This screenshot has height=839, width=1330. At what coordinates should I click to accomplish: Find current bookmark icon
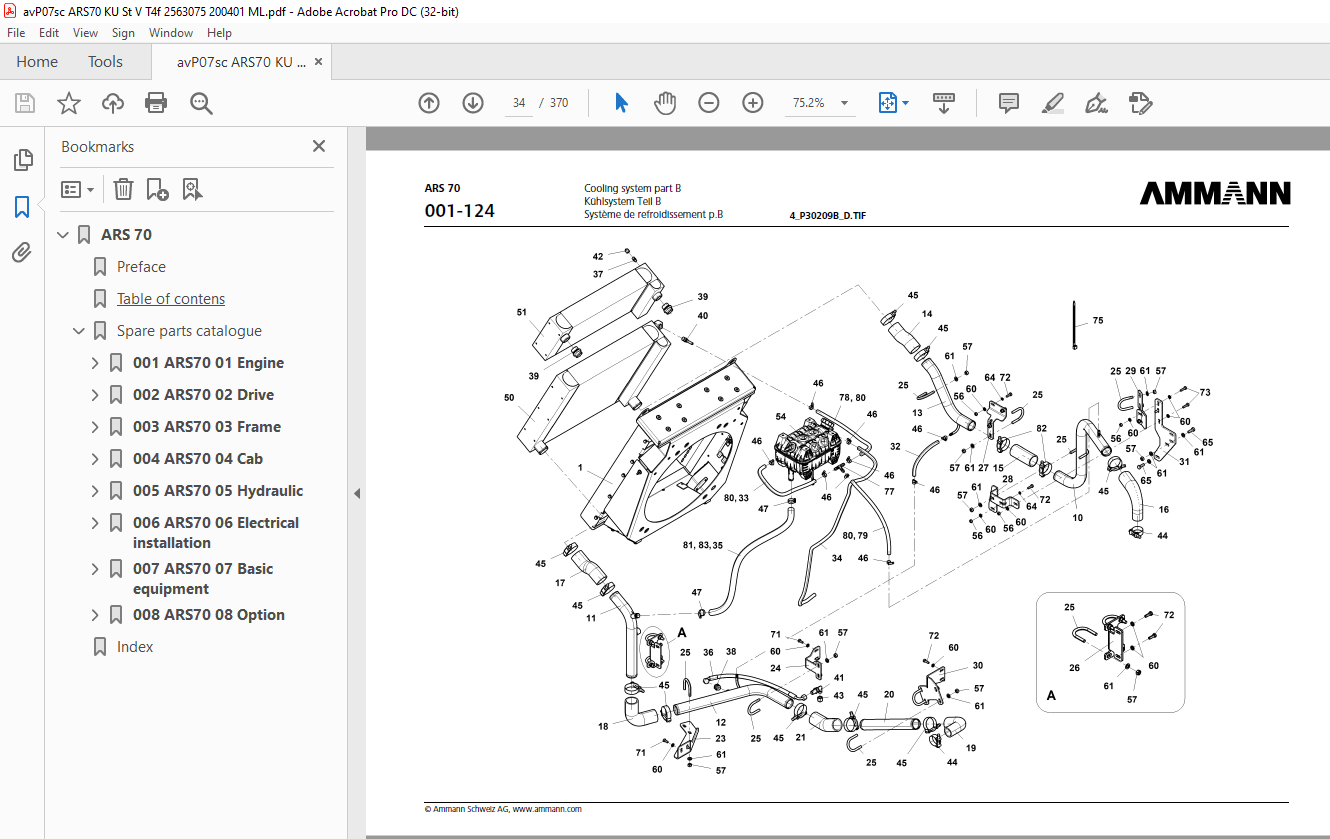point(192,189)
